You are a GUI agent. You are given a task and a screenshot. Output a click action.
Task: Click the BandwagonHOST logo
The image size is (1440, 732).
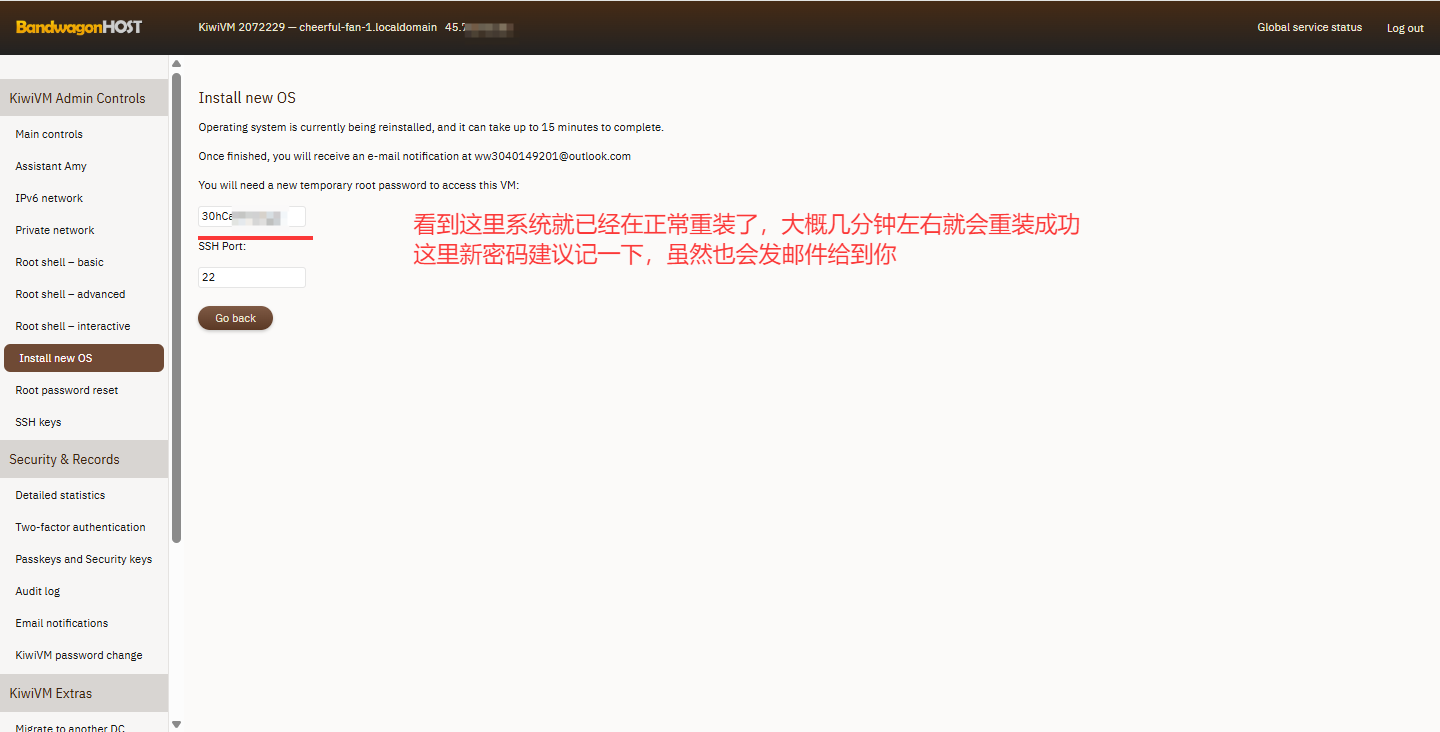79,27
